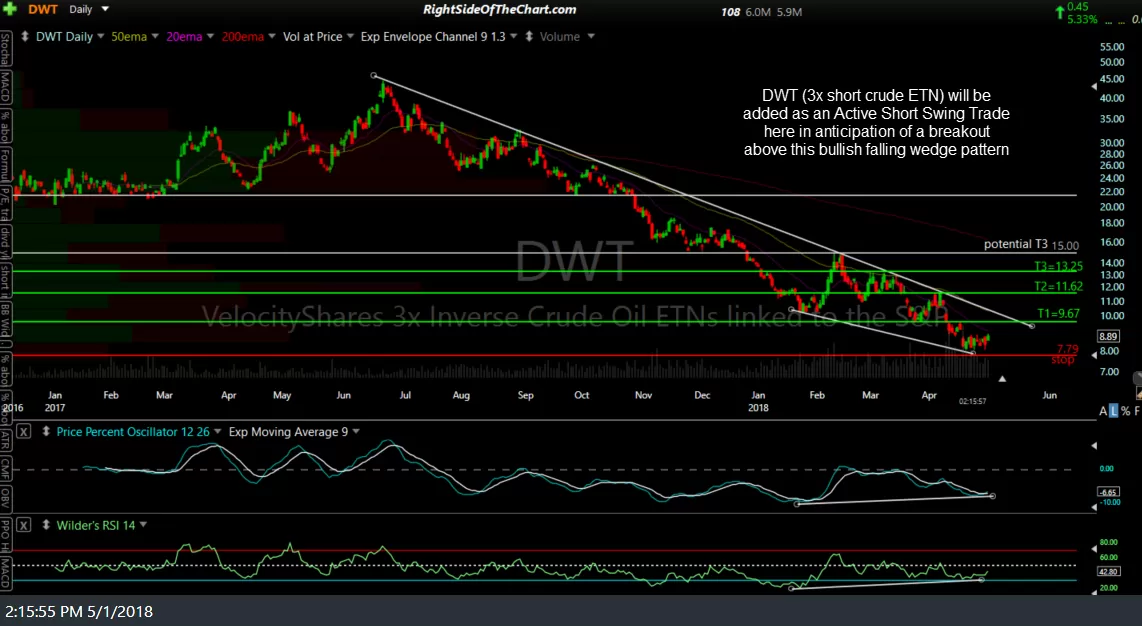Viewport: 1142px width, 626px height.
Task: Open the ATR tab in left sidebar
Action: (5, 441)
